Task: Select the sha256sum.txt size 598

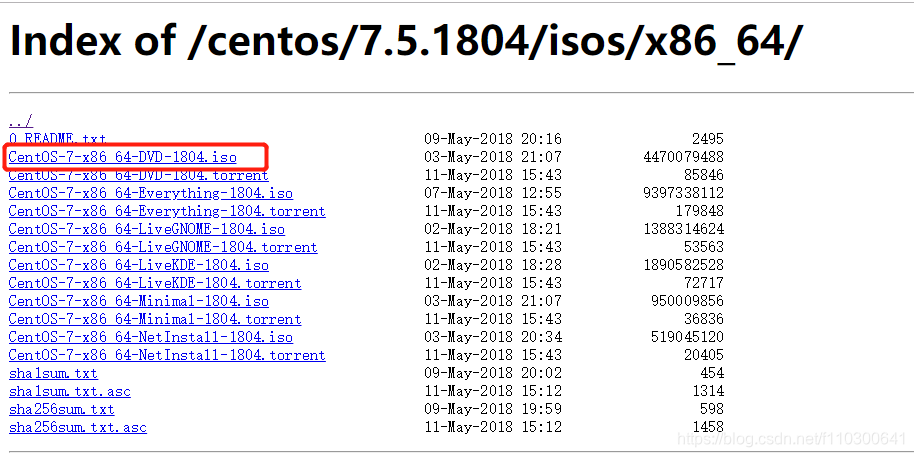Action: [712, 409]
